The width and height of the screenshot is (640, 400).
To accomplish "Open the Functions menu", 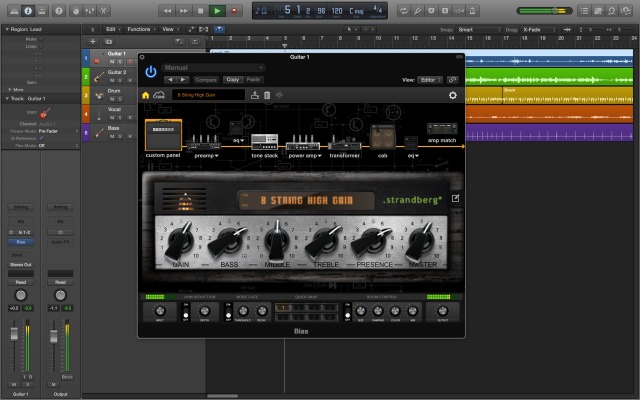I will point(141,29).
